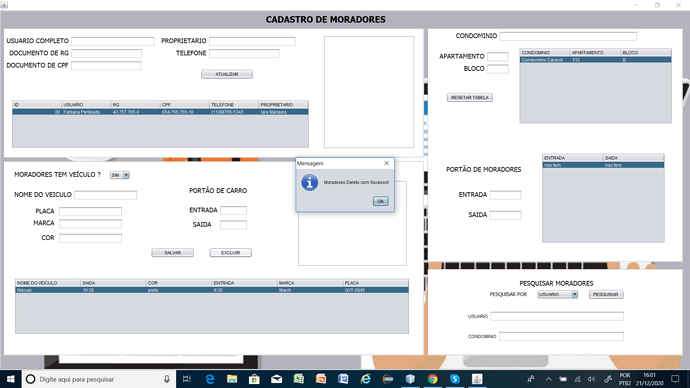690x388 pixels.
Task: Click the EXCLUIR button
Action: click(231, 253)
